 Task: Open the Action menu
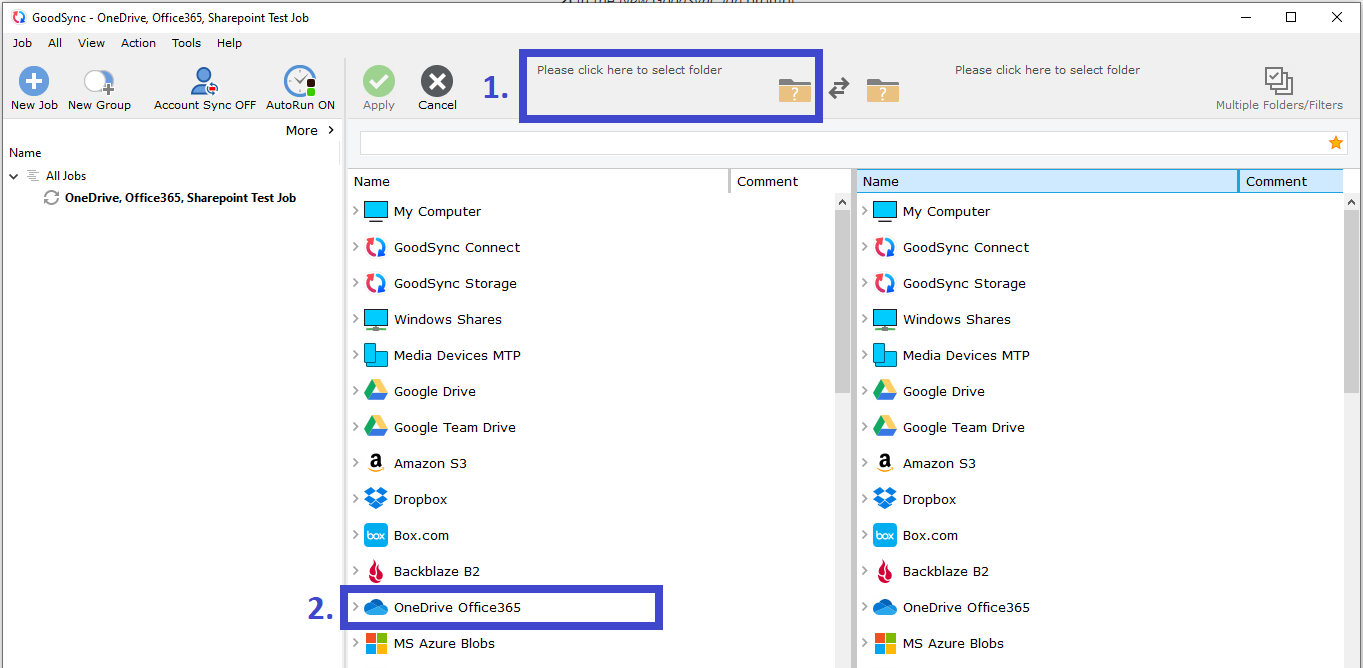(x=138, y=43)
